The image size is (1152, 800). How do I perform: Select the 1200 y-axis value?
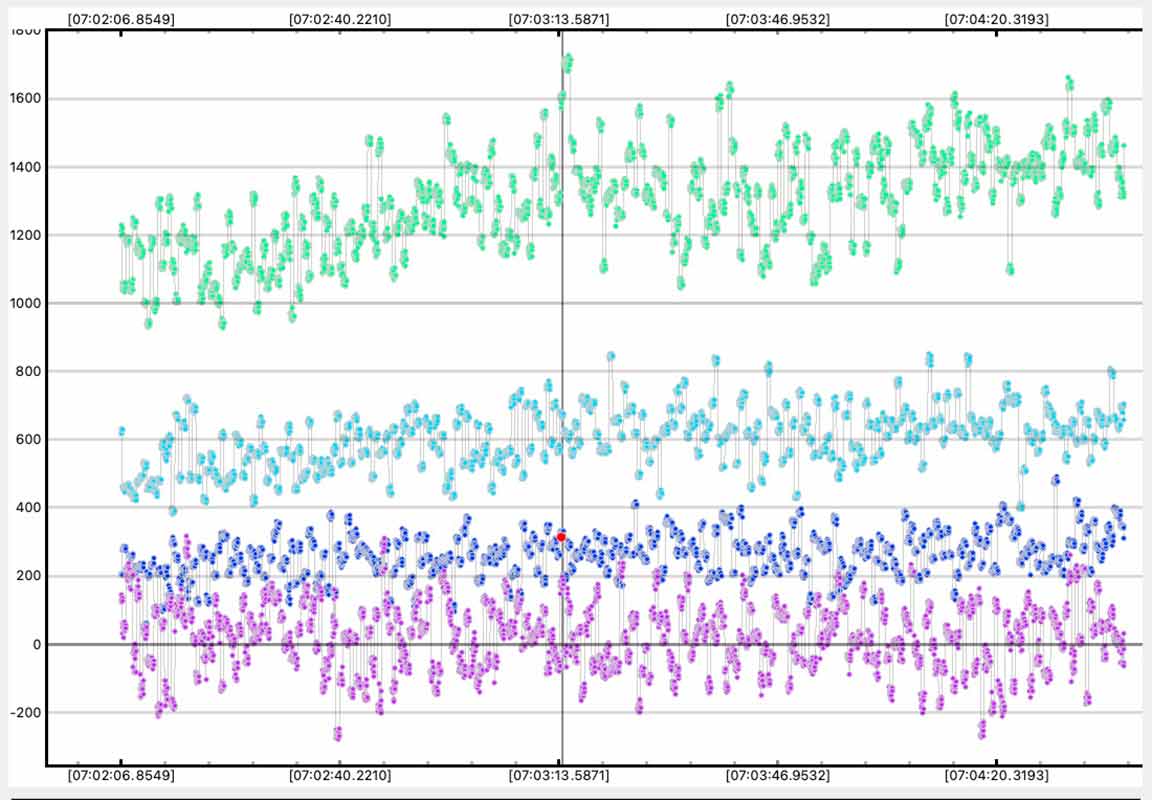click(x=26, y=236)
